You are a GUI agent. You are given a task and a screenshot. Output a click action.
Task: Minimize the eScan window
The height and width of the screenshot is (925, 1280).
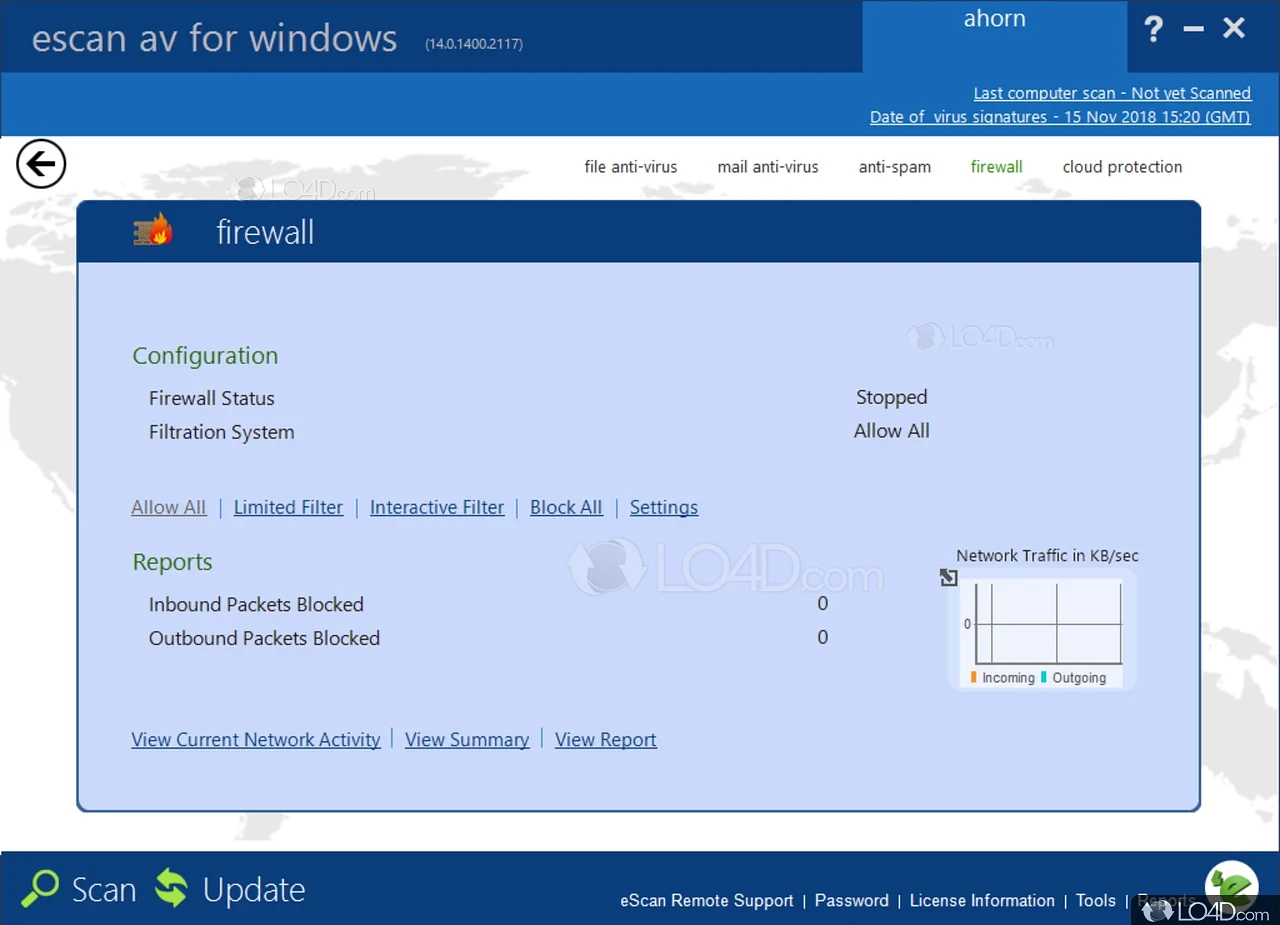1193,29
